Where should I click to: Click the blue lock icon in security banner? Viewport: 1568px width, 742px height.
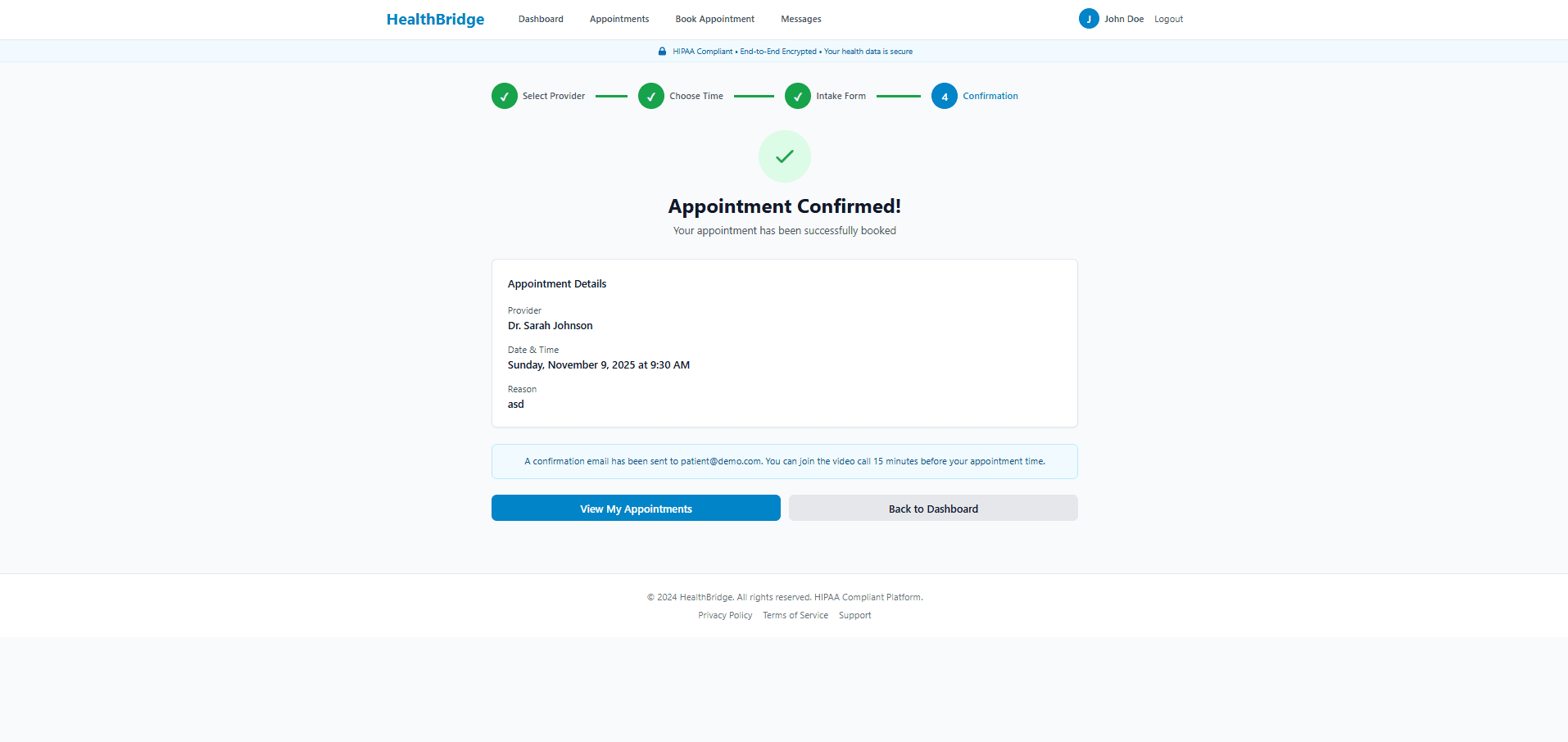662,51
